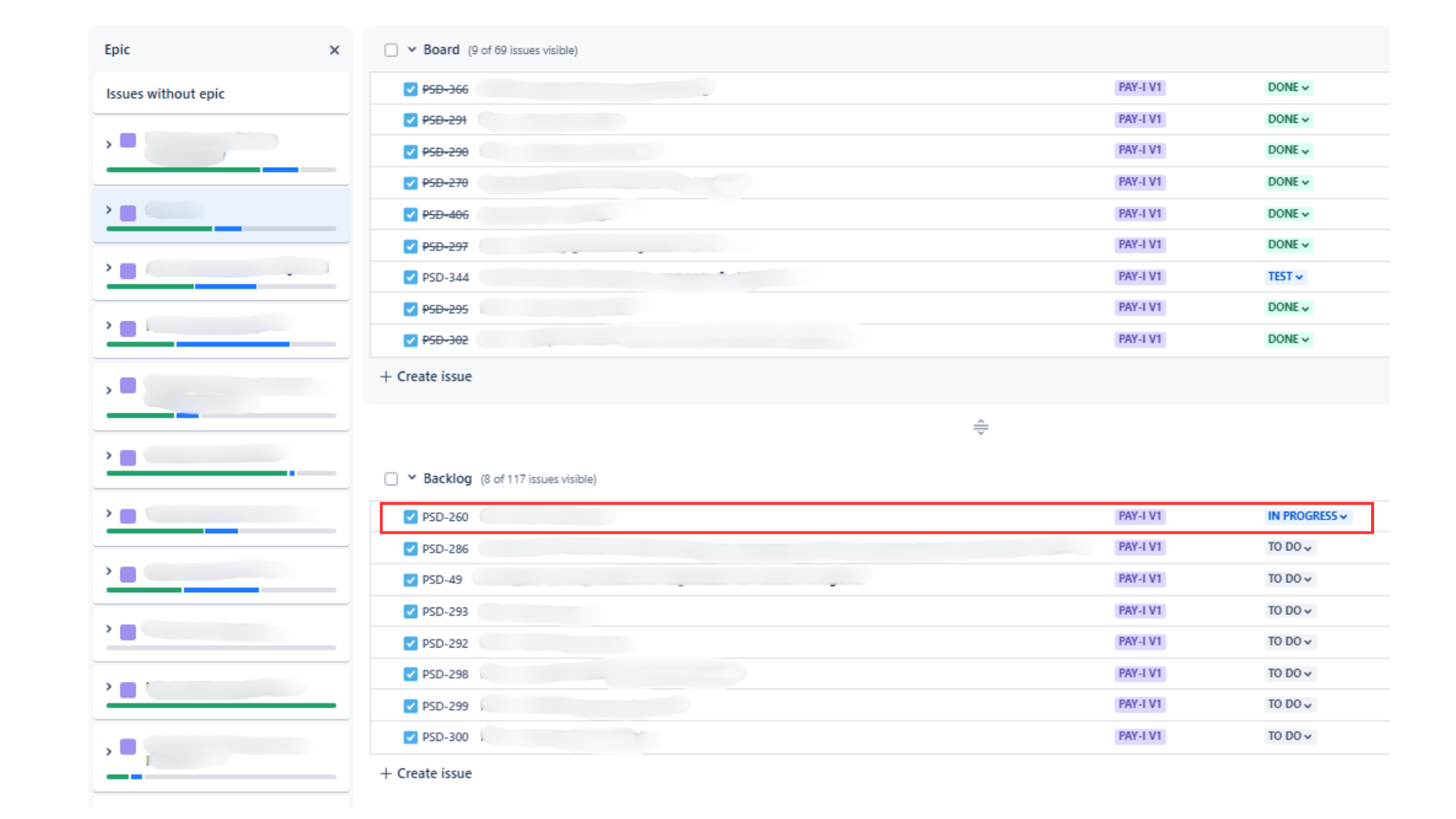Create issue in the Backlog section

click(425, 773)
